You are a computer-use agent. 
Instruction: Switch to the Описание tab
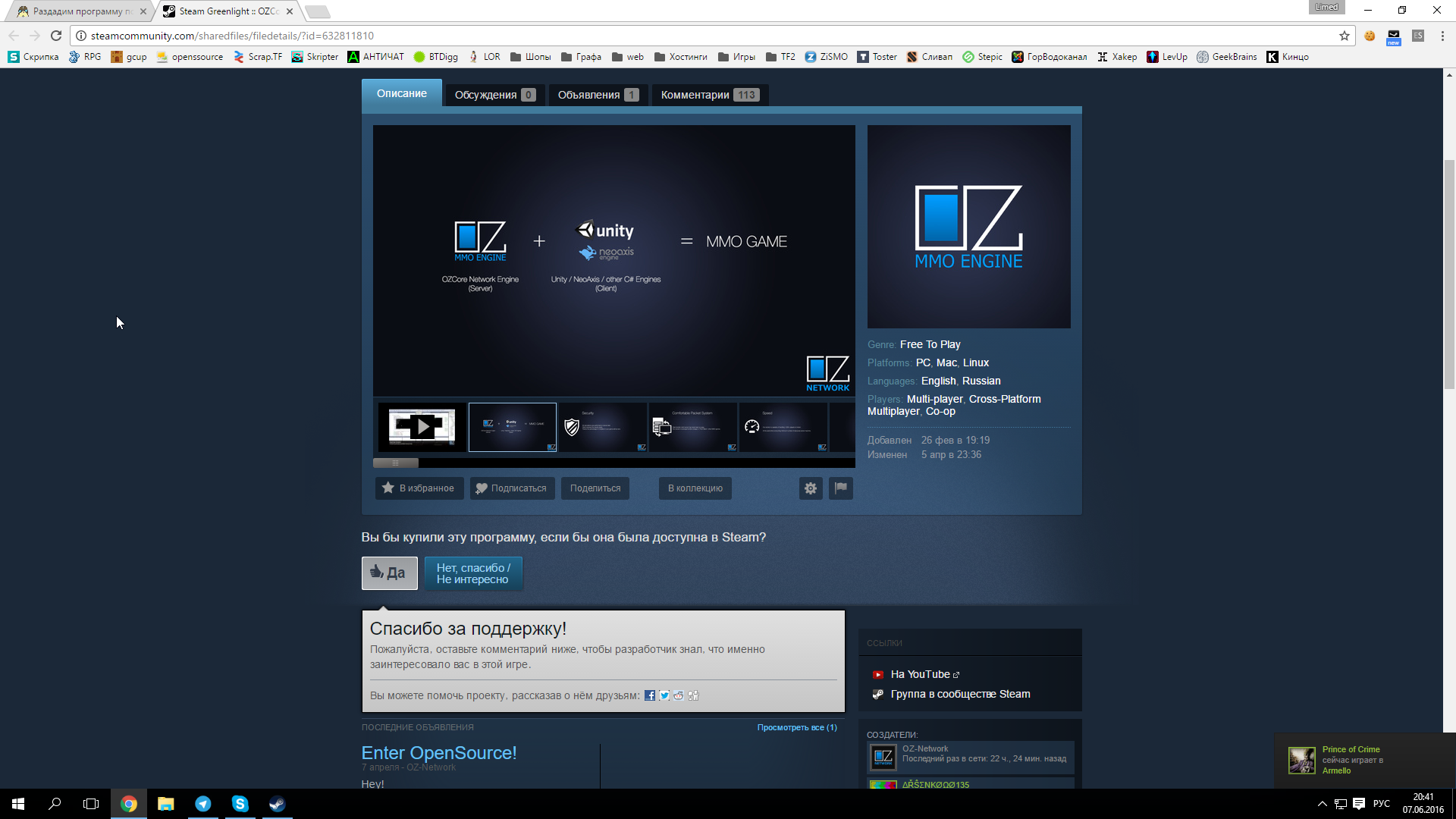402,93
